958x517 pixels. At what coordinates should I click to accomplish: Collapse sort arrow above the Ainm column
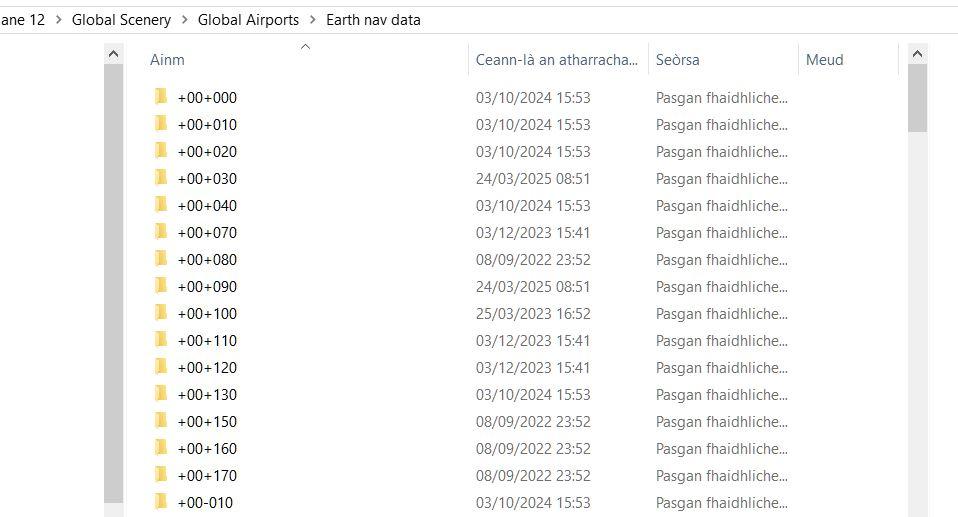[x=306, y=46]
